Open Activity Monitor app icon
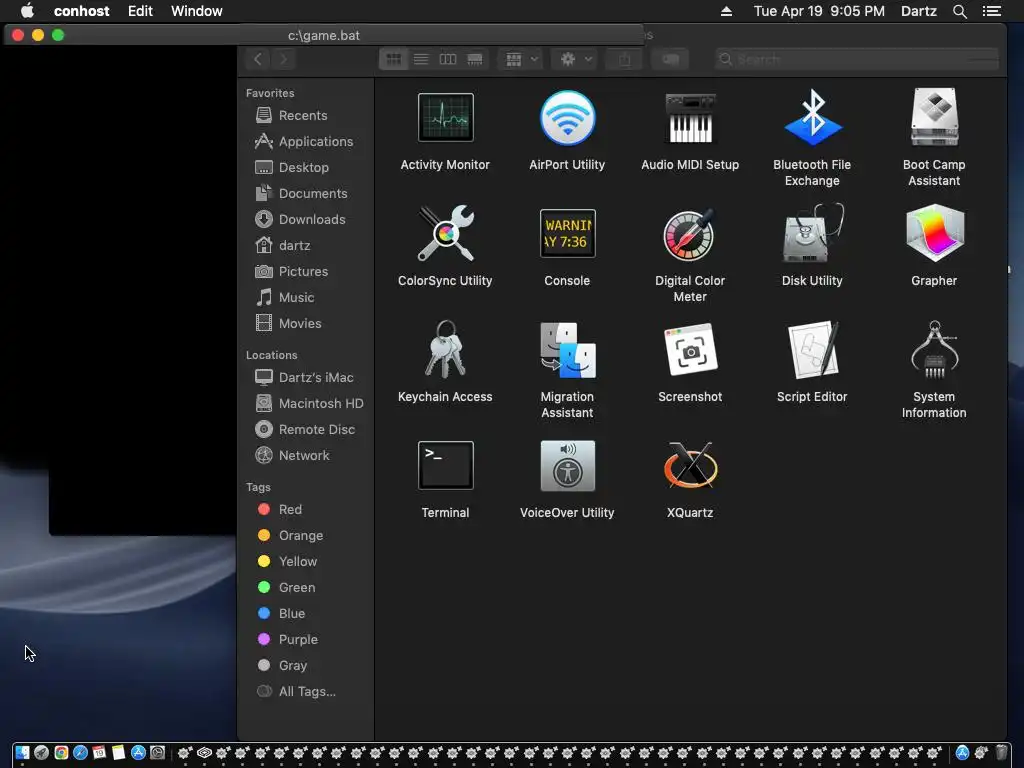The width and height of the screenshot is (1024, 768). click(x=445, y=118)
